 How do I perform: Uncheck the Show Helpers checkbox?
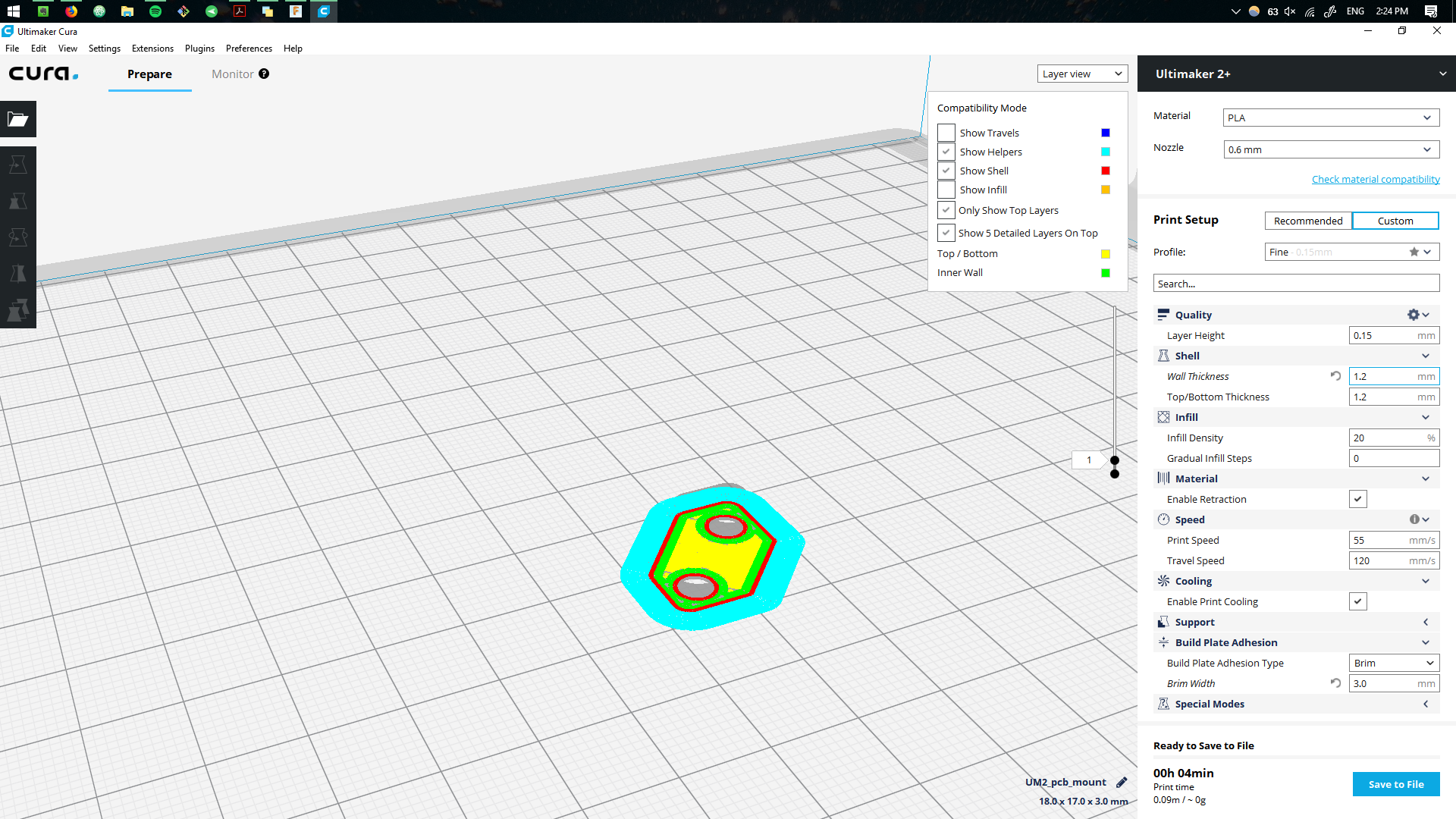tap(946, 152)
